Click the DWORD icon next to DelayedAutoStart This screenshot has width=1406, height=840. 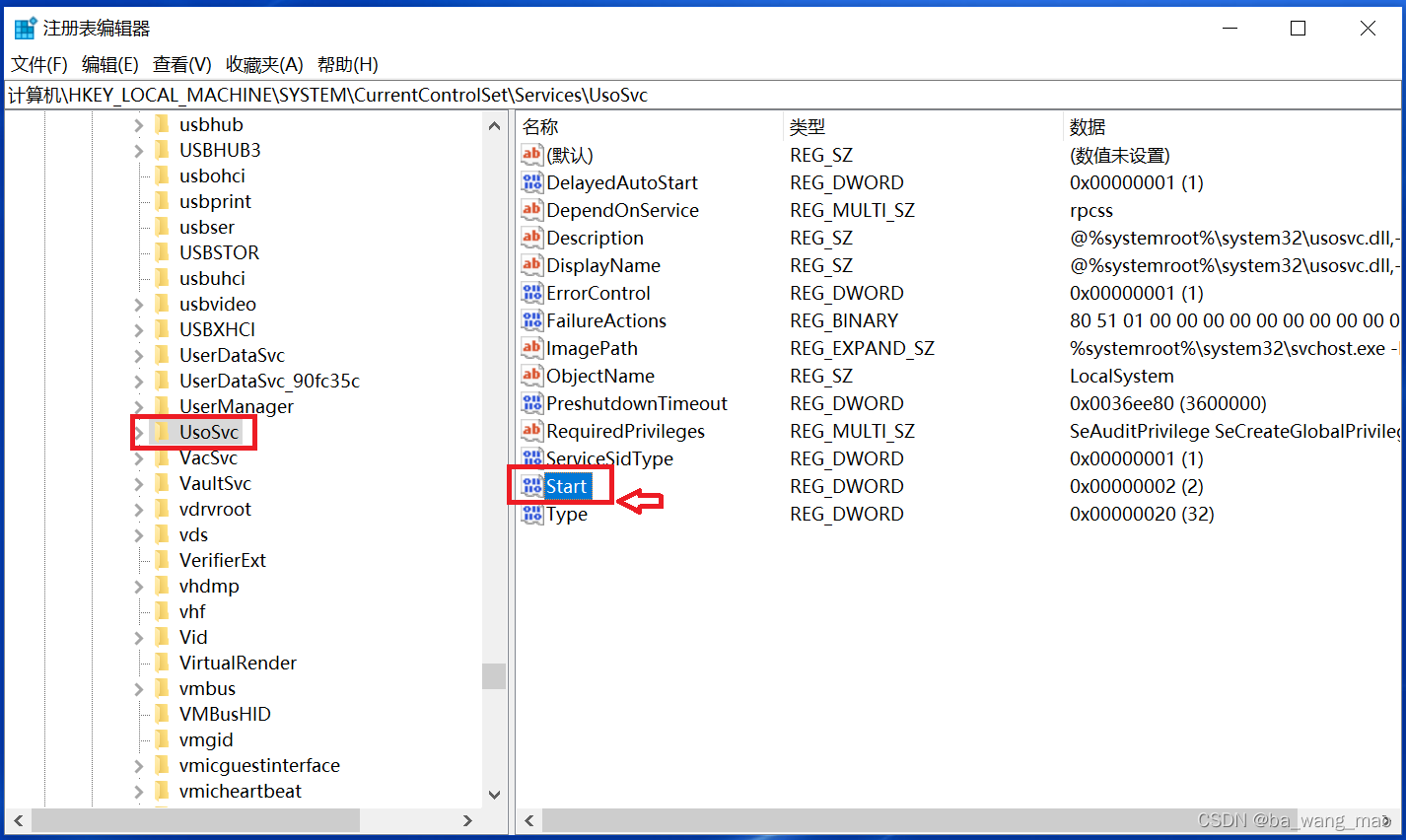coord(532,181)
